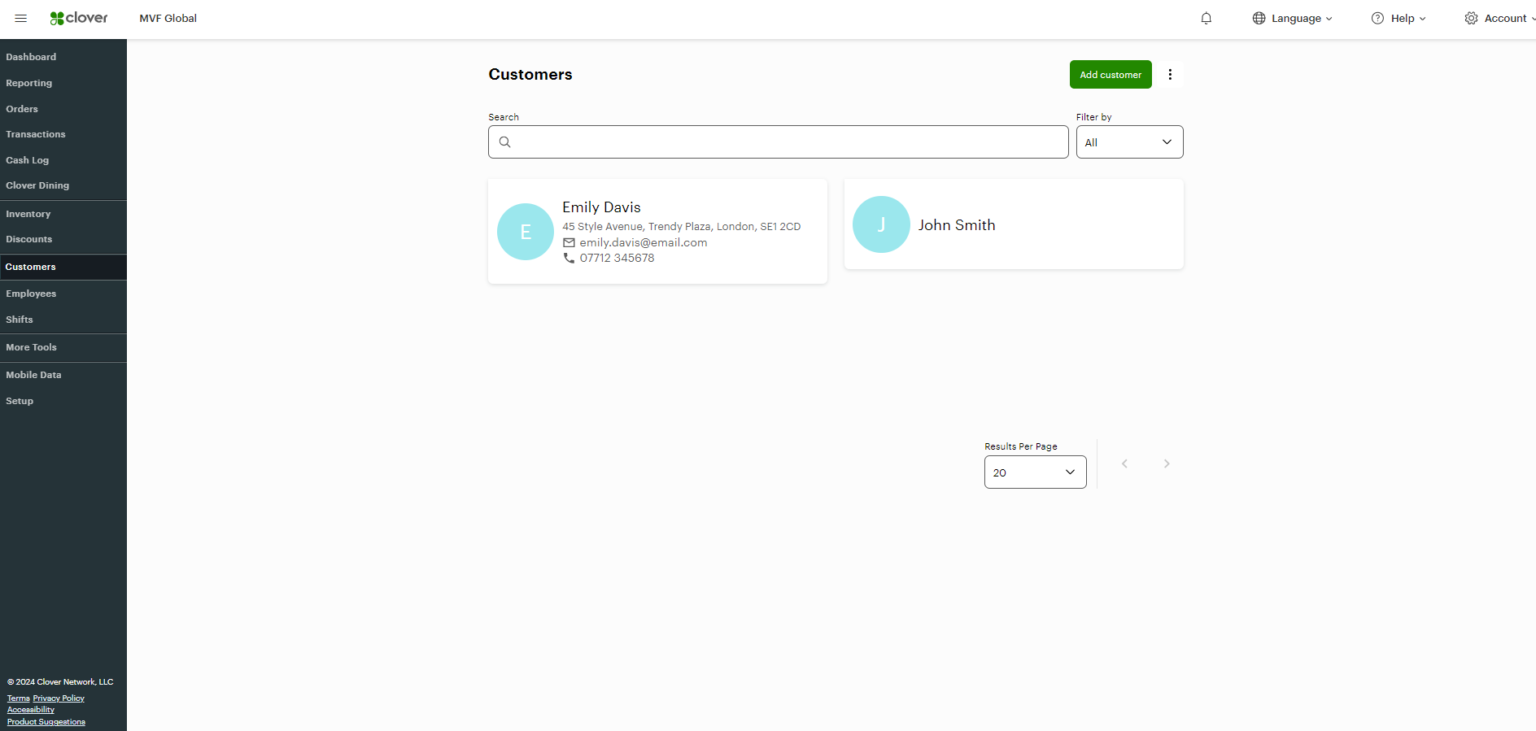
Task: Open the hamburger navigation menu
Action: point(20,17)
